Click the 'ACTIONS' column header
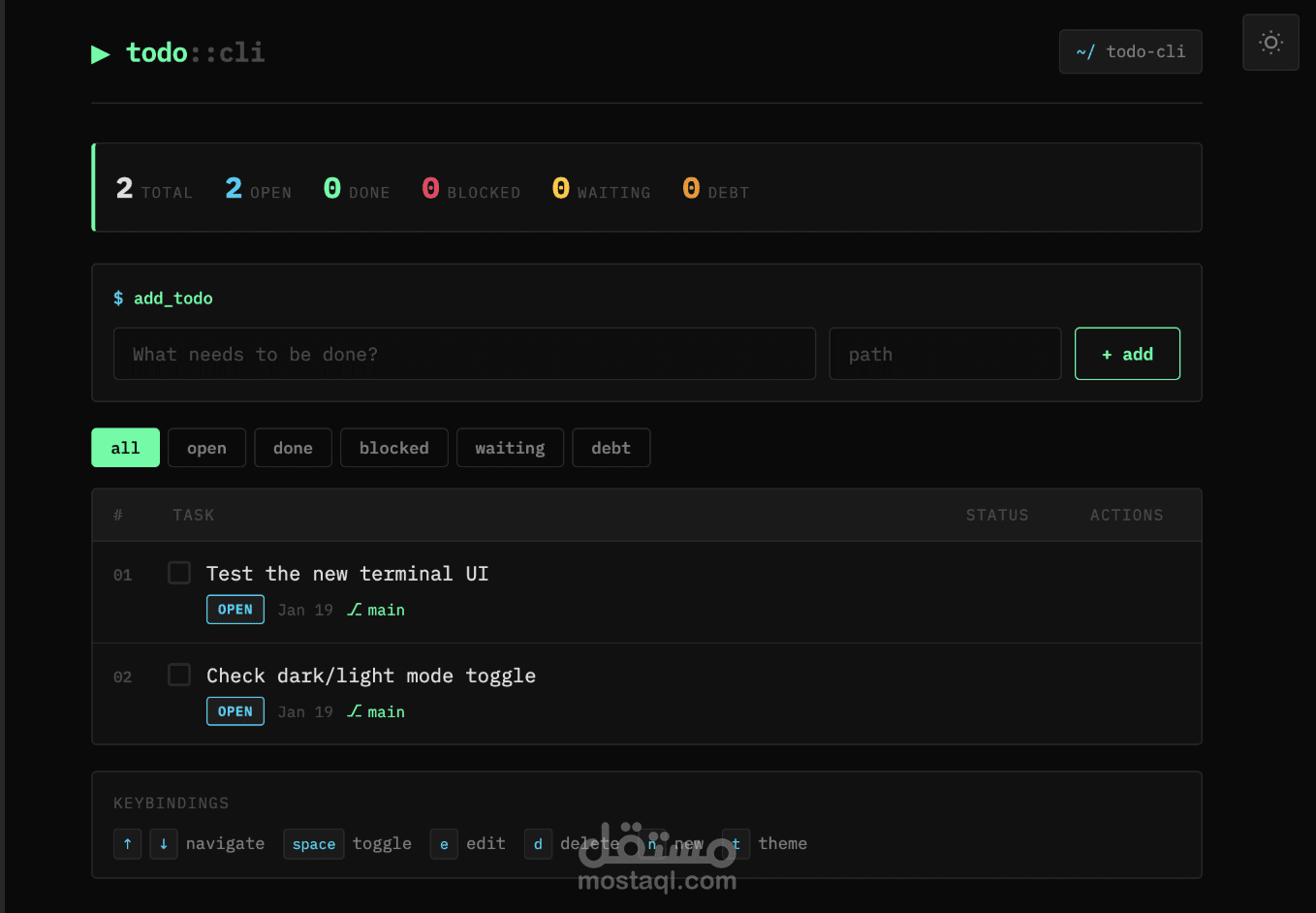The image size is (1316, 913). 1126,516
